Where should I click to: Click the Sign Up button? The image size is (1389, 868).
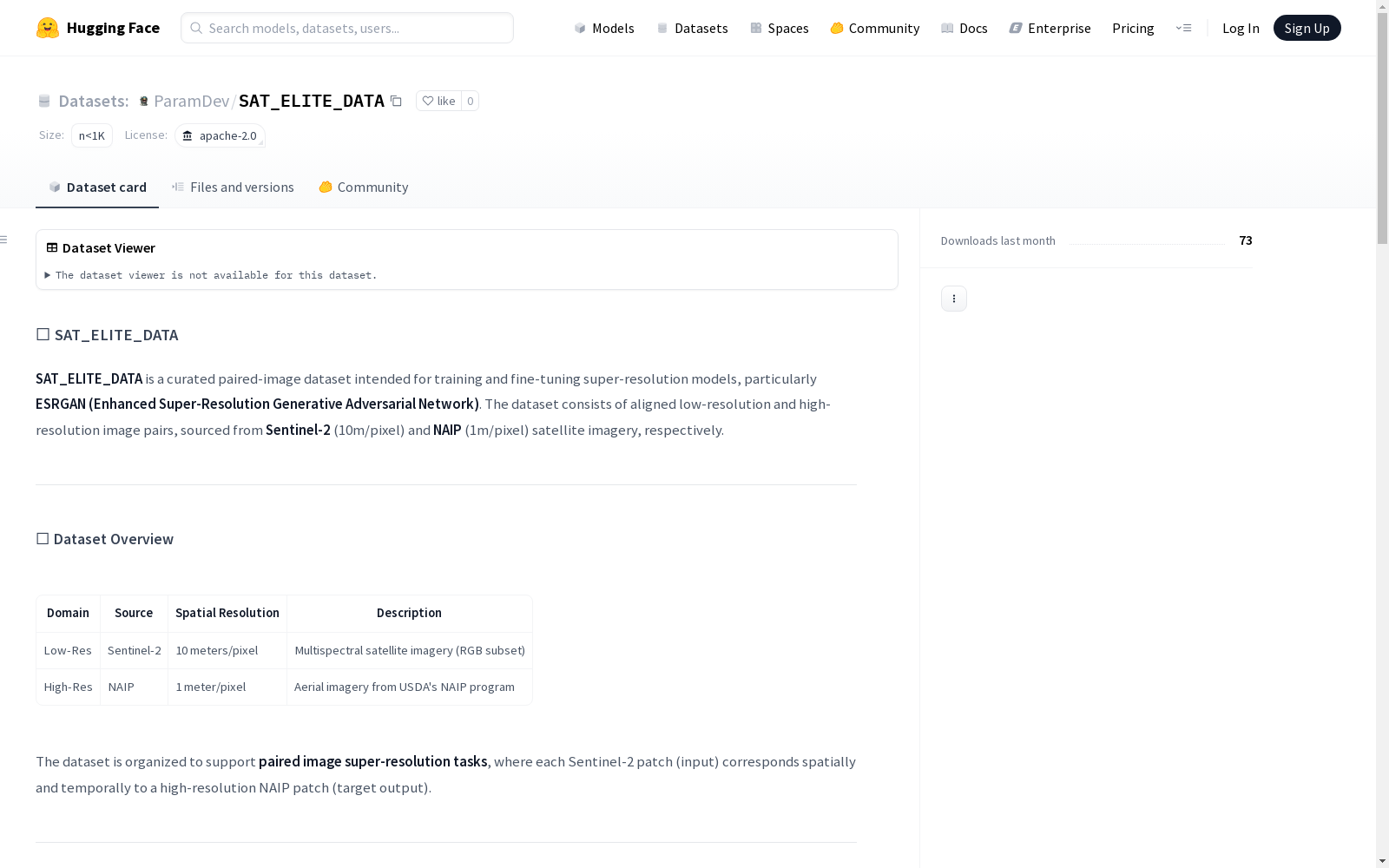(x=1307, y=28)
